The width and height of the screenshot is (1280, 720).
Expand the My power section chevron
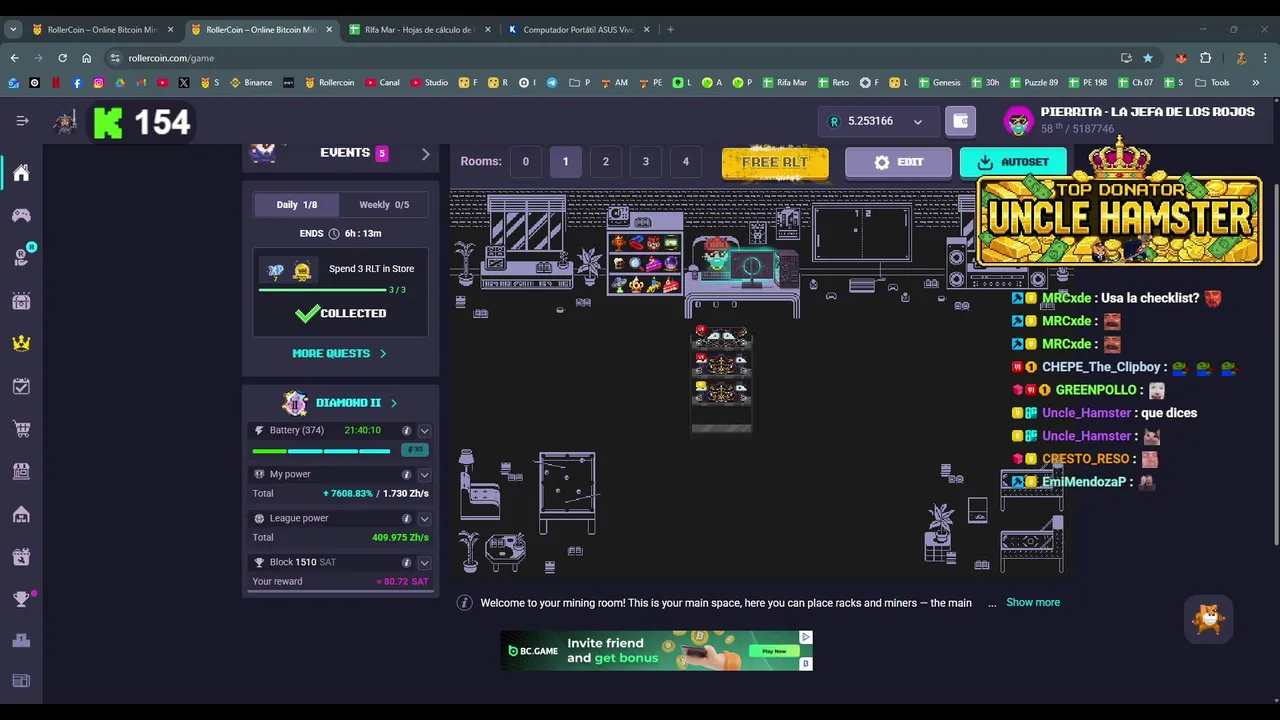424,475
